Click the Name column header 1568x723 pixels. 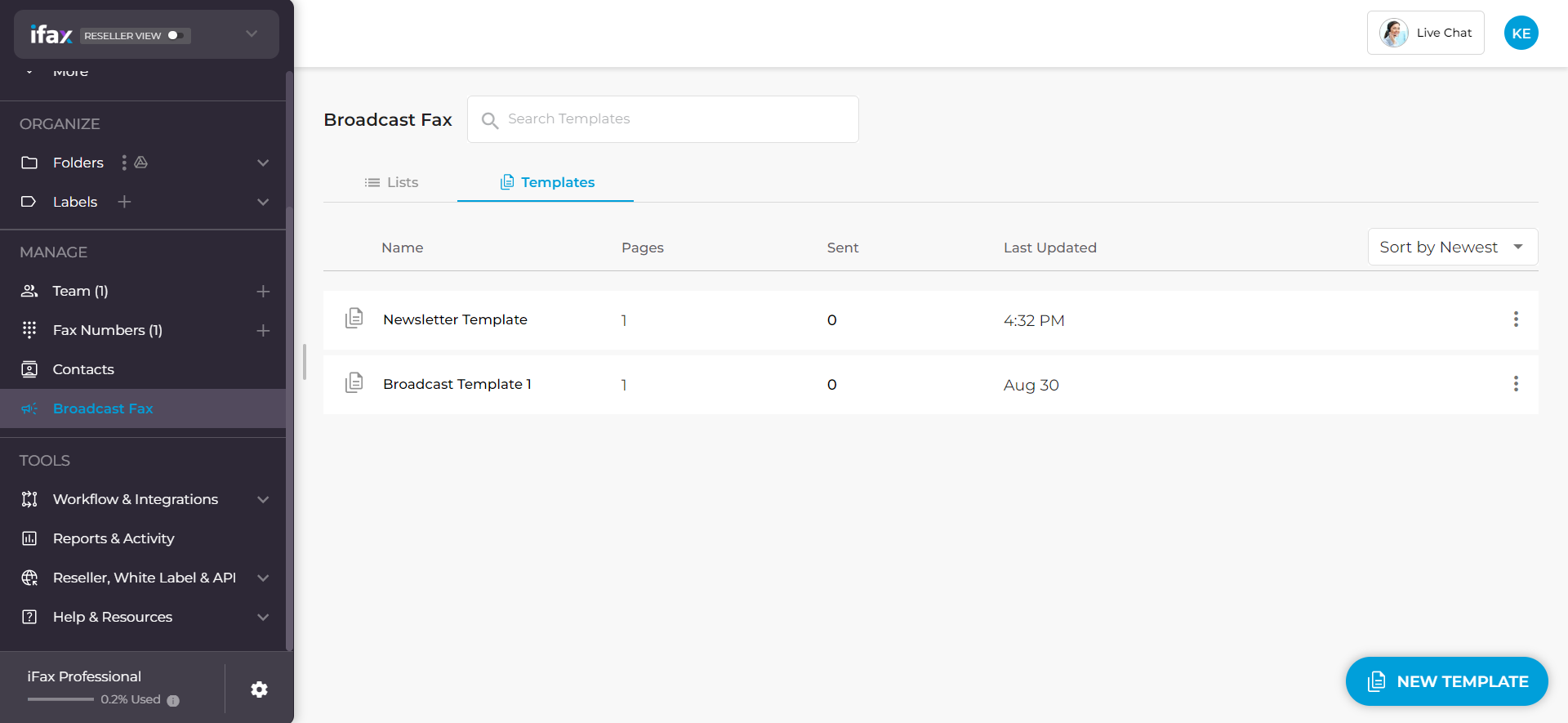point(402,248)
